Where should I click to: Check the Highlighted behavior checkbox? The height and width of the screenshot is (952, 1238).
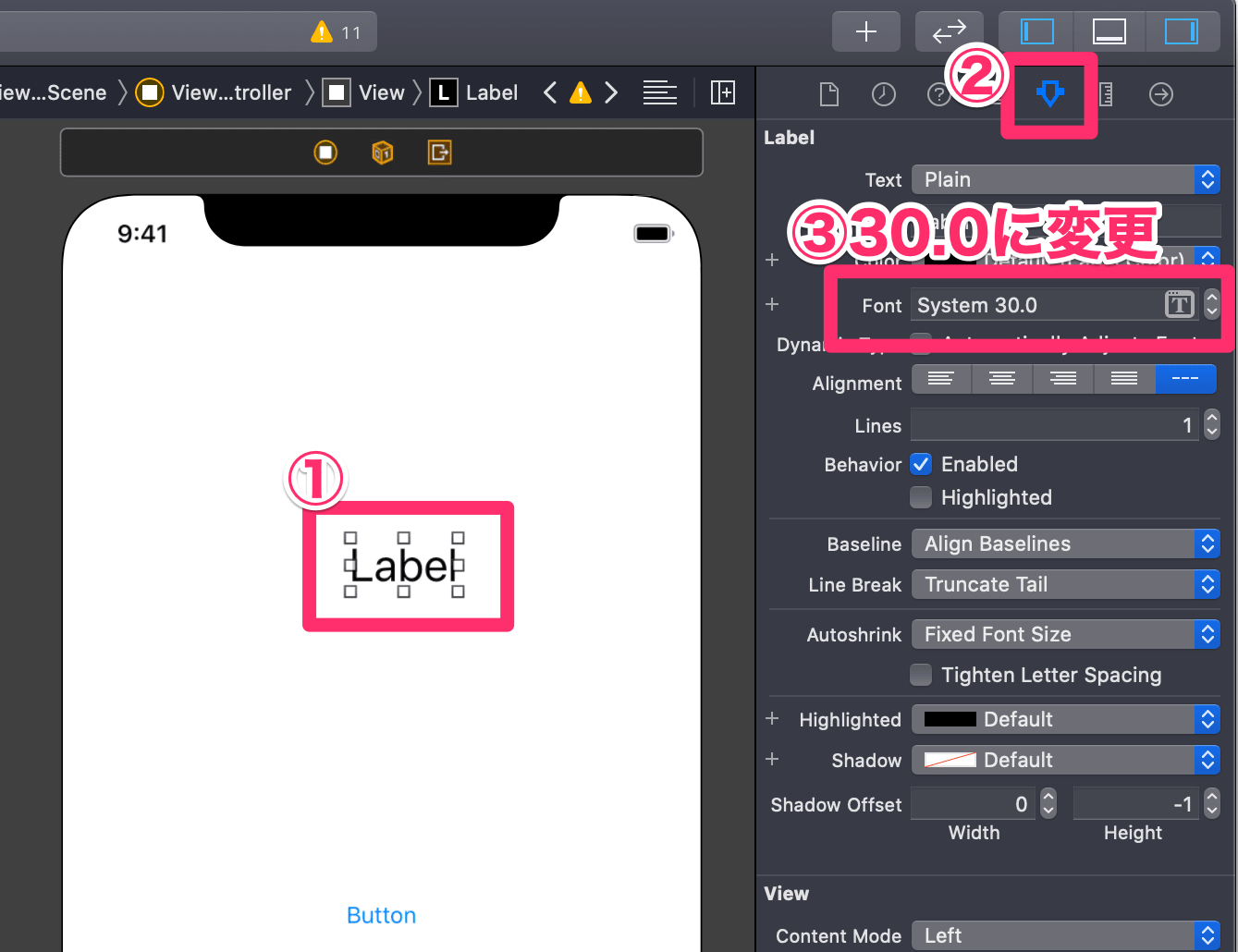921,497
